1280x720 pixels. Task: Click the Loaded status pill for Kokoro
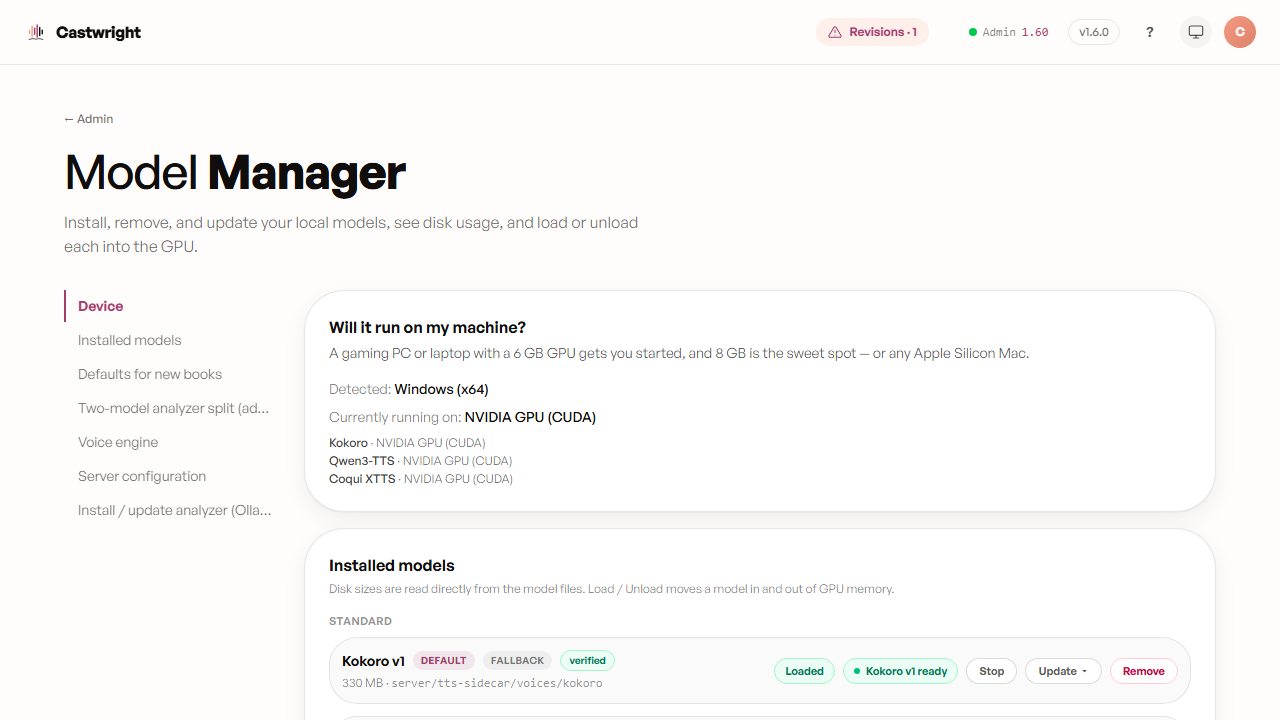click(x=804, y=671)
